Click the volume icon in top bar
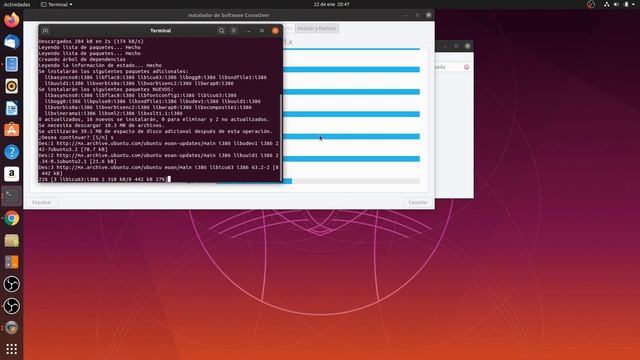The width and height of the screenshot is (640, 360). (616, 4)
